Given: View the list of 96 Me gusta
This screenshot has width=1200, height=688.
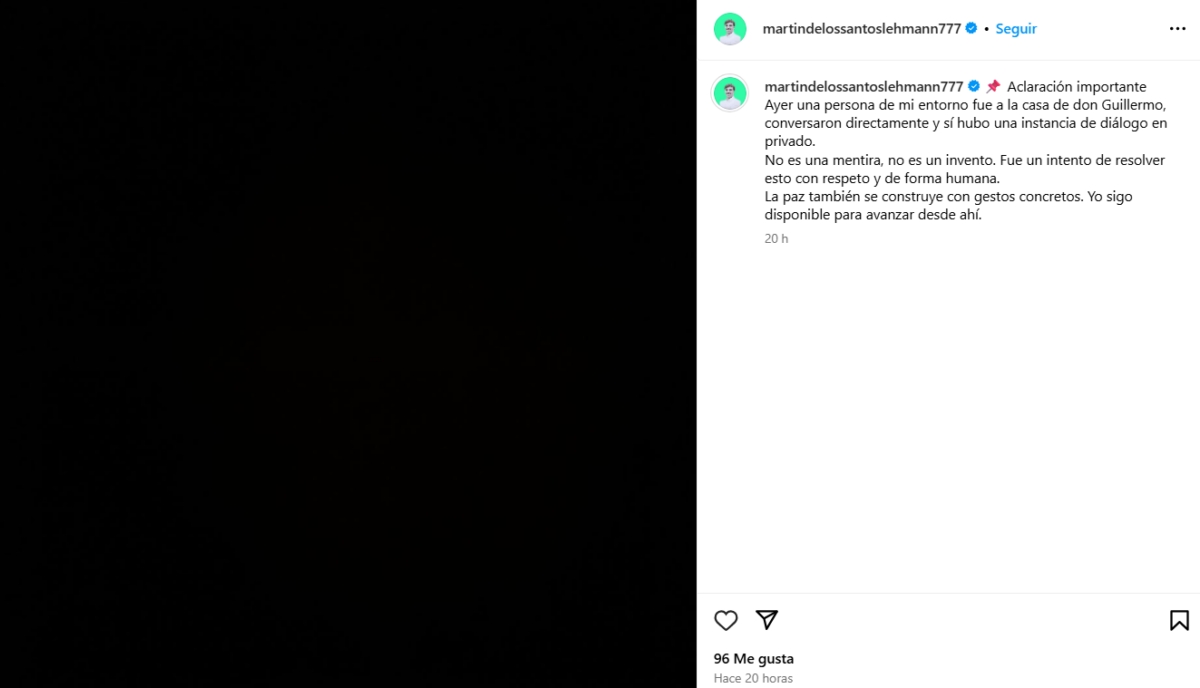Looking at the screenshot, I should (754, 659).
